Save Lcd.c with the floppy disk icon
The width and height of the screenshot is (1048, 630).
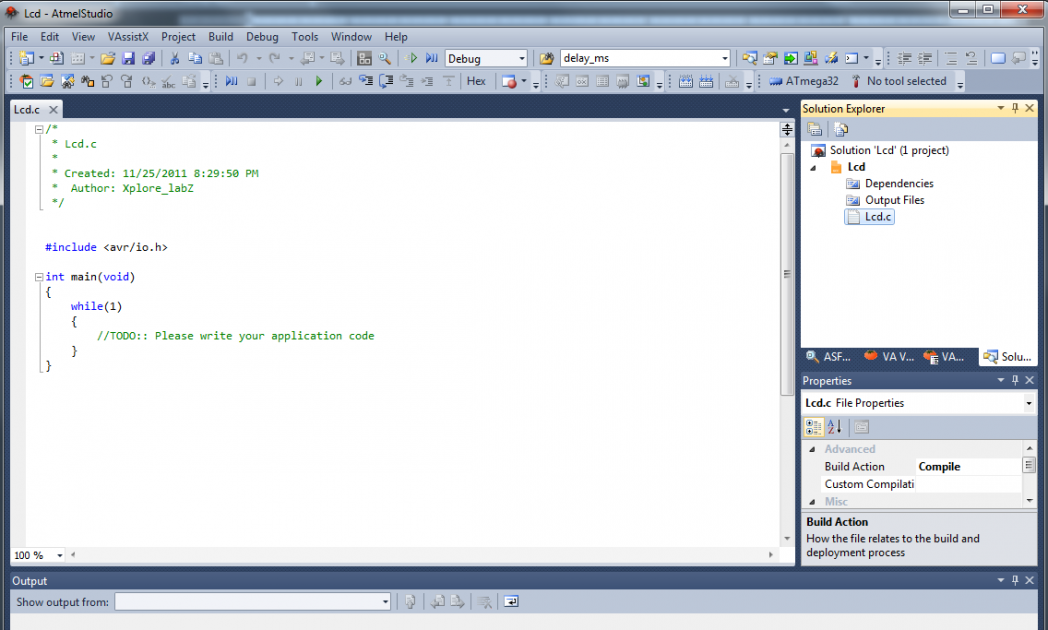tap(128, 58)
